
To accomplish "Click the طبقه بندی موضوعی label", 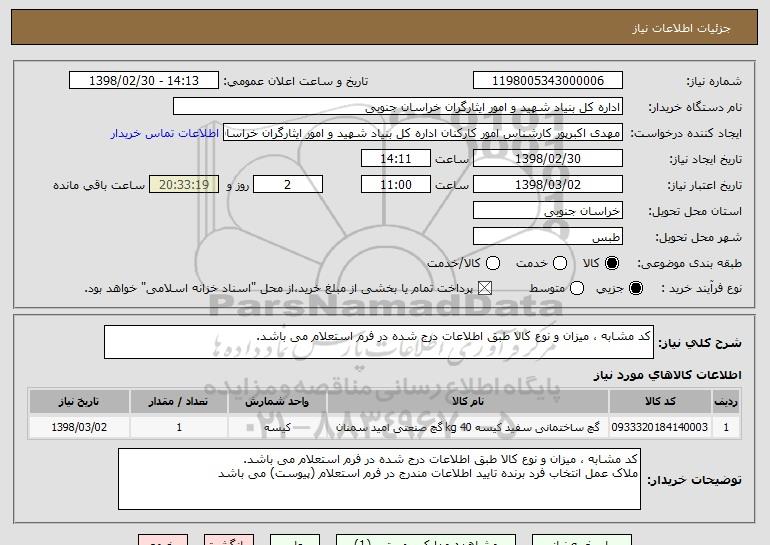I will (x=689, y=263).
